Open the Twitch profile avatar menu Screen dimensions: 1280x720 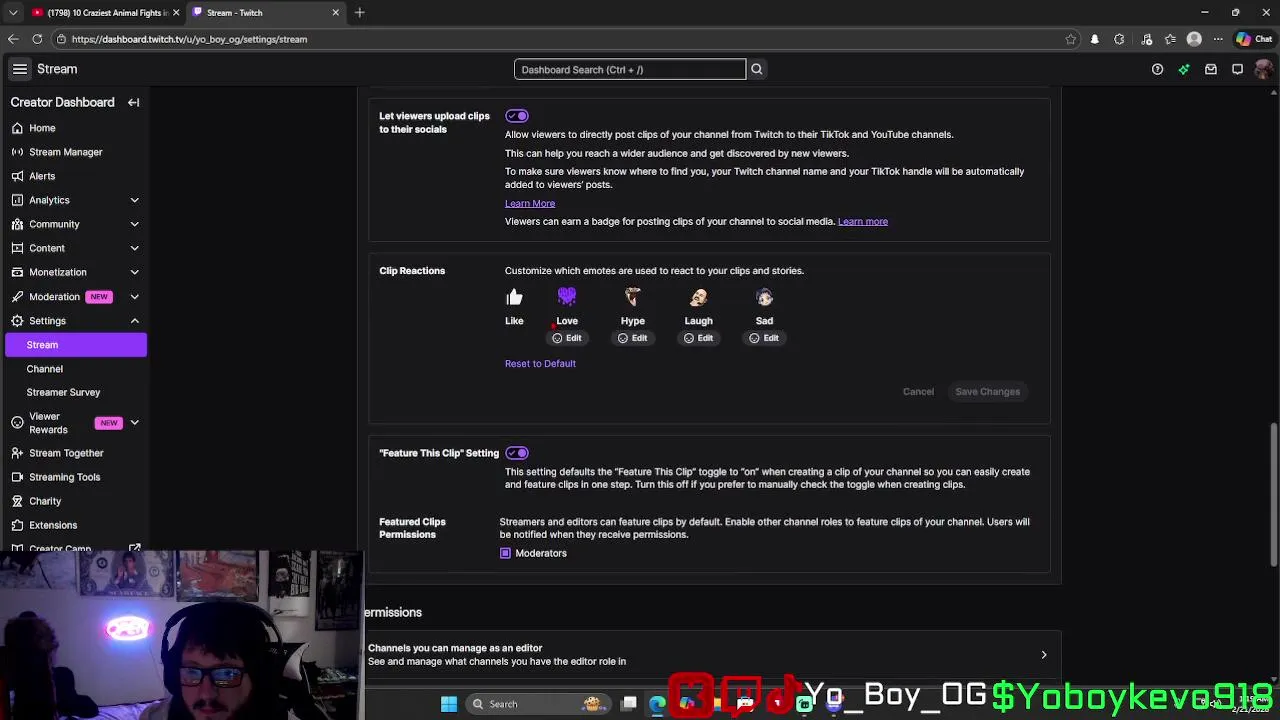pyautogui.click(x=1264, y=69)
